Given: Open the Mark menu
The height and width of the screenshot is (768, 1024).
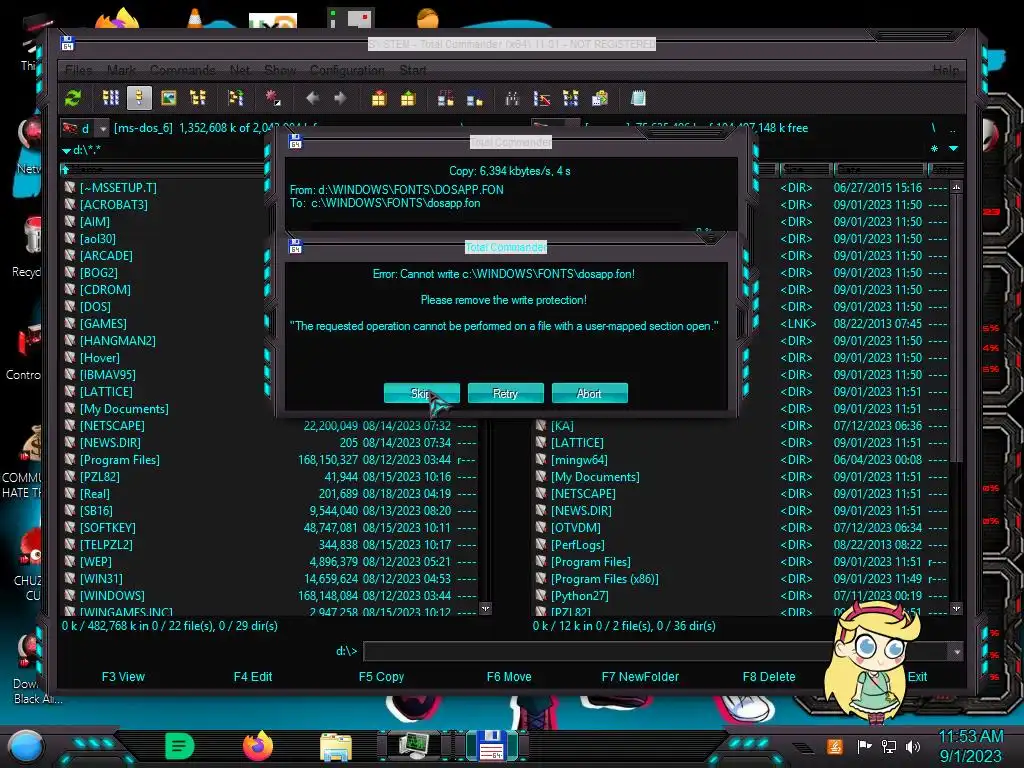Looking at the screenshot, I should [x=121, y=70].
